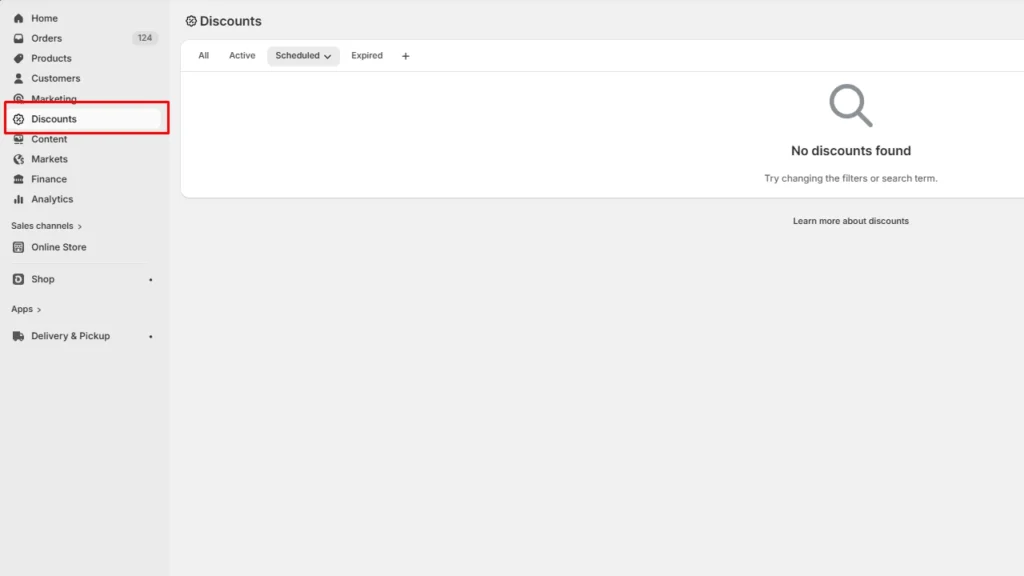Click the plus to create a new view
This screenshot has width=1024, height=576.
405,56
